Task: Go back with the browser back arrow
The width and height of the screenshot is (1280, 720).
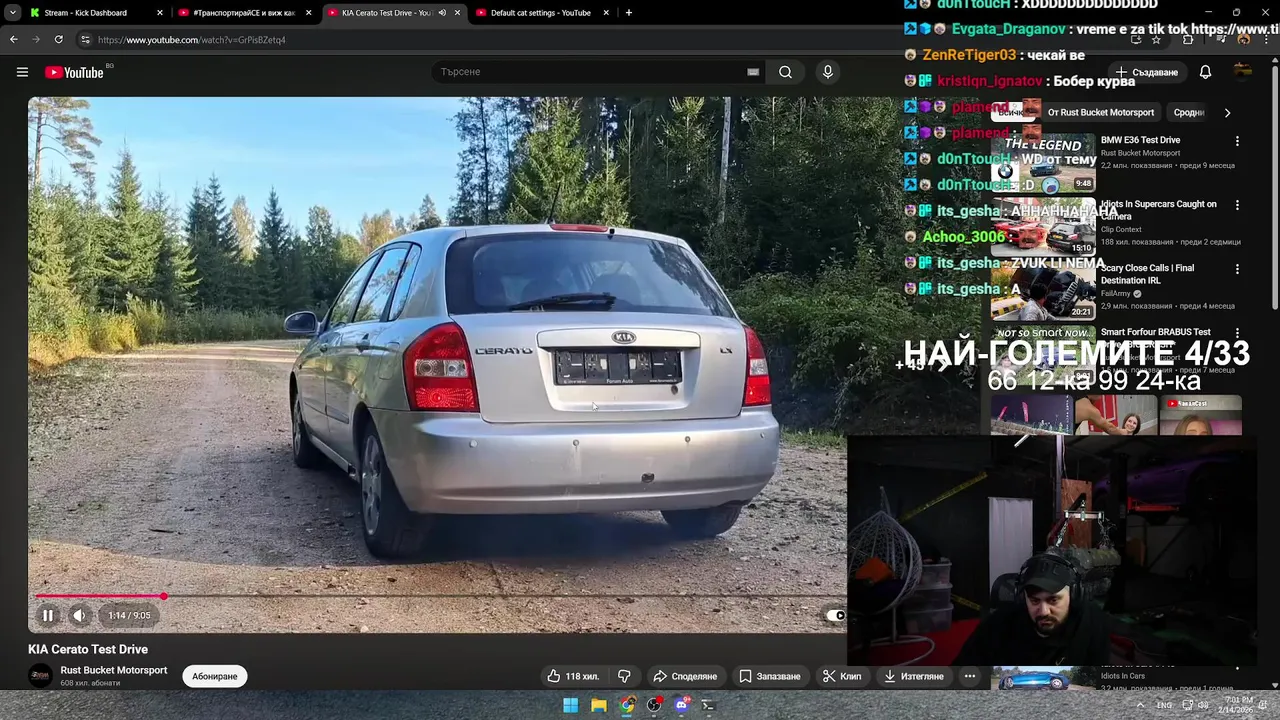Action: point(13,40)
